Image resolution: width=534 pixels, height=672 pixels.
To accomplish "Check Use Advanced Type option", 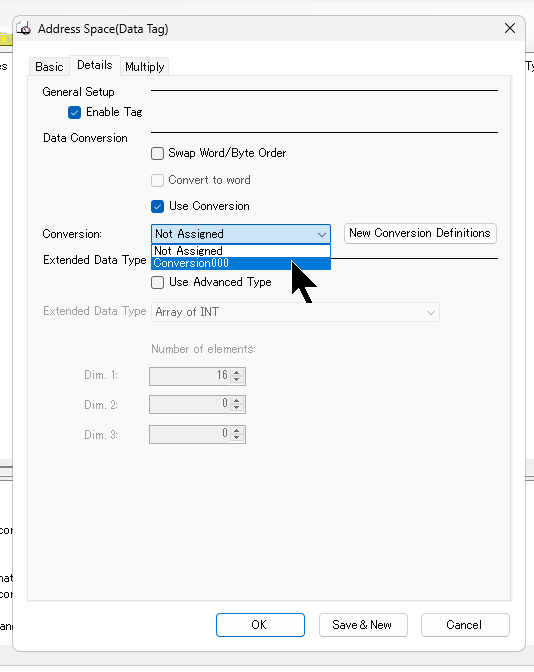I will click(x=157, y=282).
